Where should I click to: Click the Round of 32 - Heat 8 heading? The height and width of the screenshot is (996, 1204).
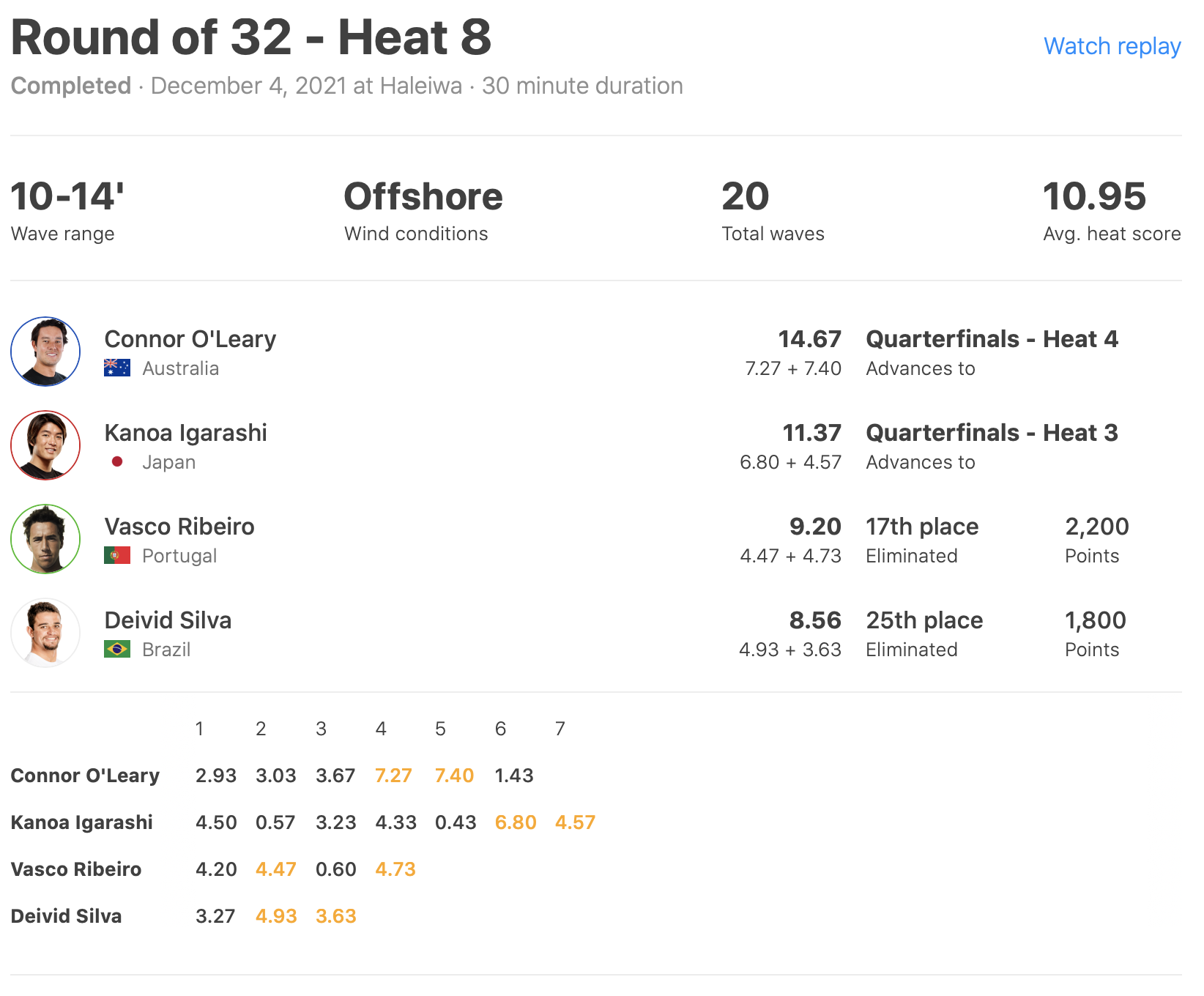tap(251, 38)
